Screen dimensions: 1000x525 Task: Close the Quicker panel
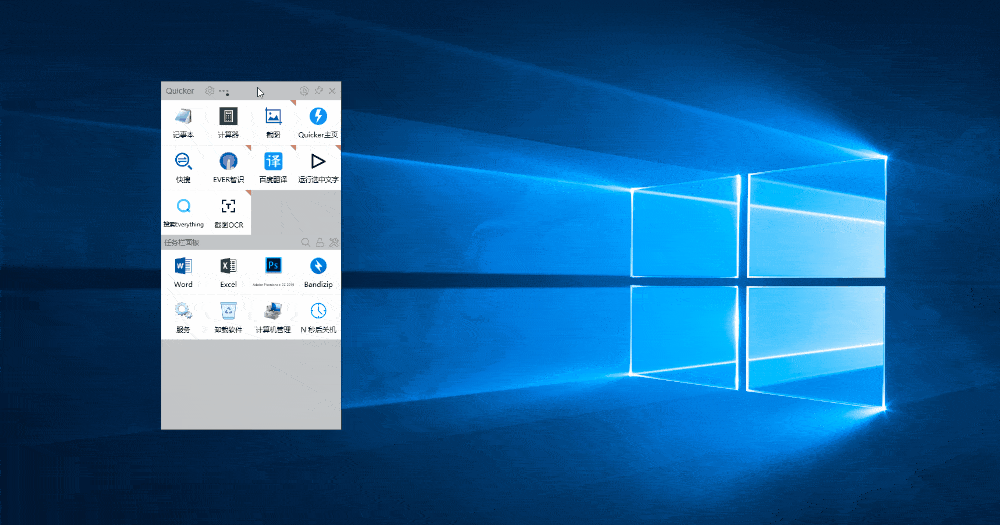point(332,91)
